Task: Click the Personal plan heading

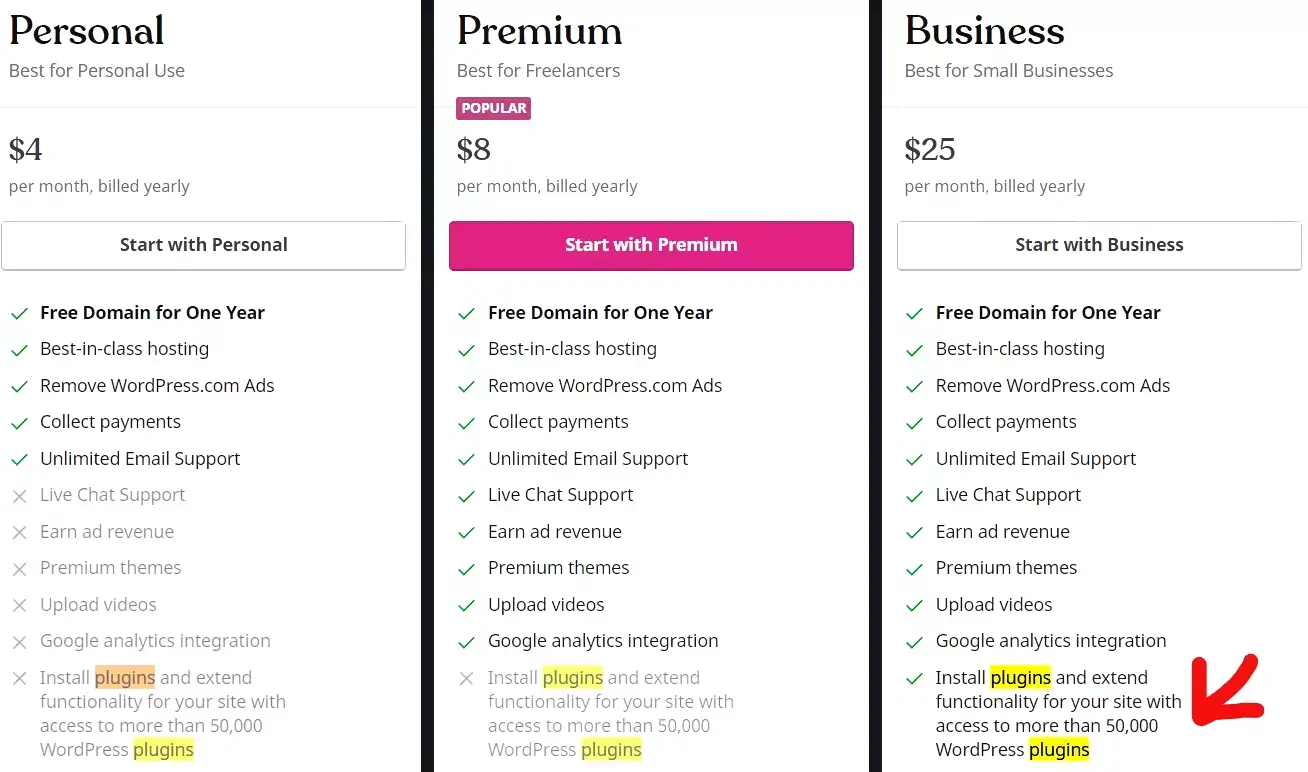Action: (86, 31)
